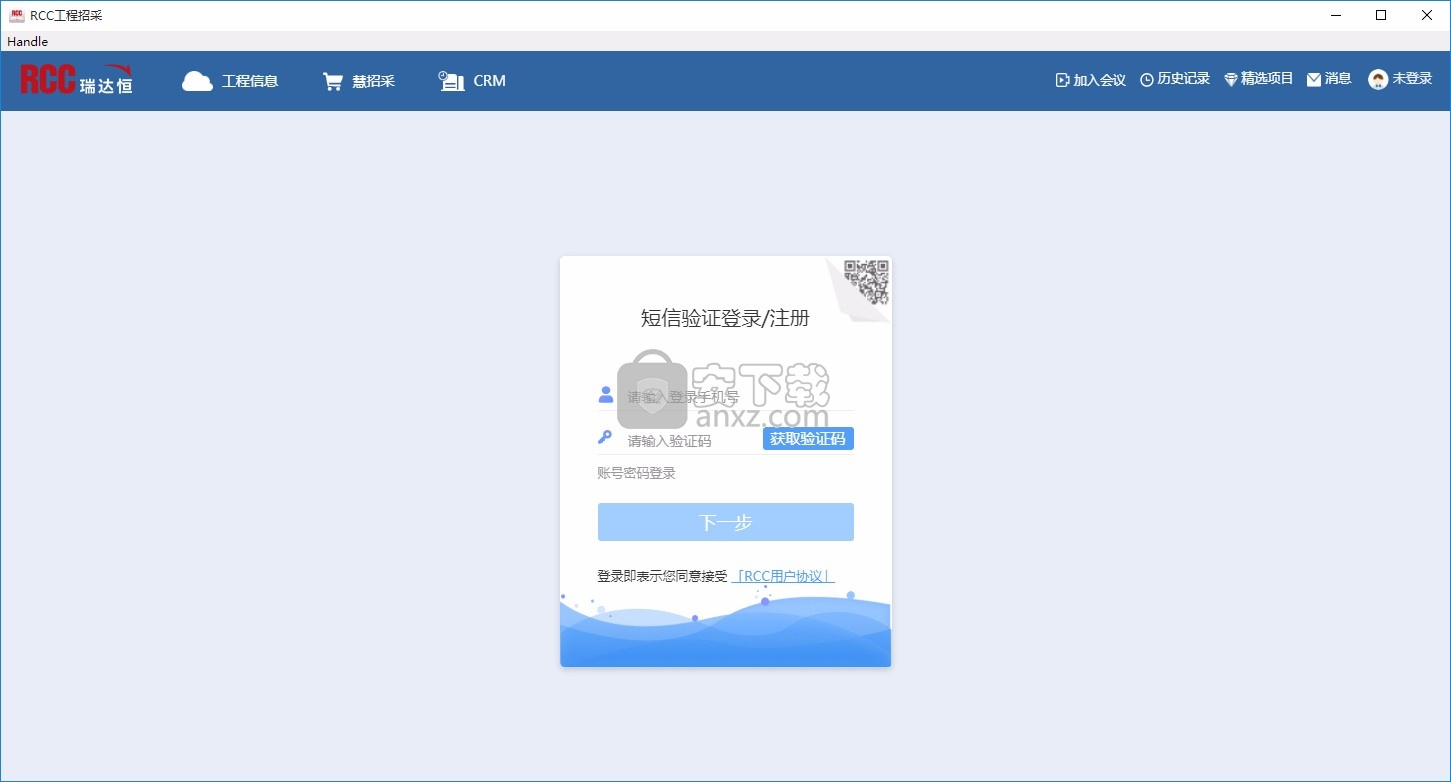This screenshot has height=782, width=1451.
Task: Open the RCC用户协议 link
Action: pyautogui.click(x=783, y=576)
